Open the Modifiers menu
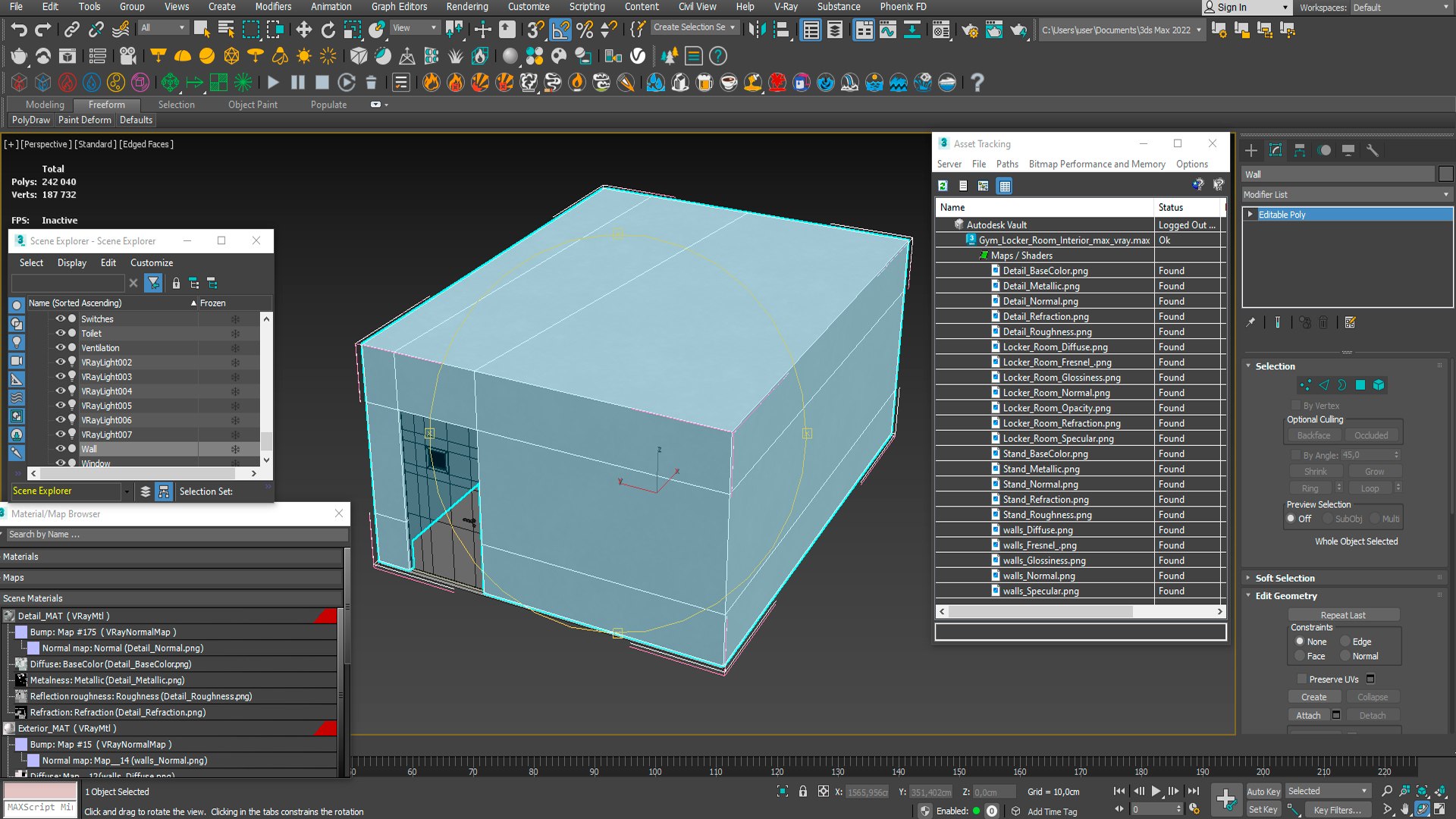 (x=273, y=6)
